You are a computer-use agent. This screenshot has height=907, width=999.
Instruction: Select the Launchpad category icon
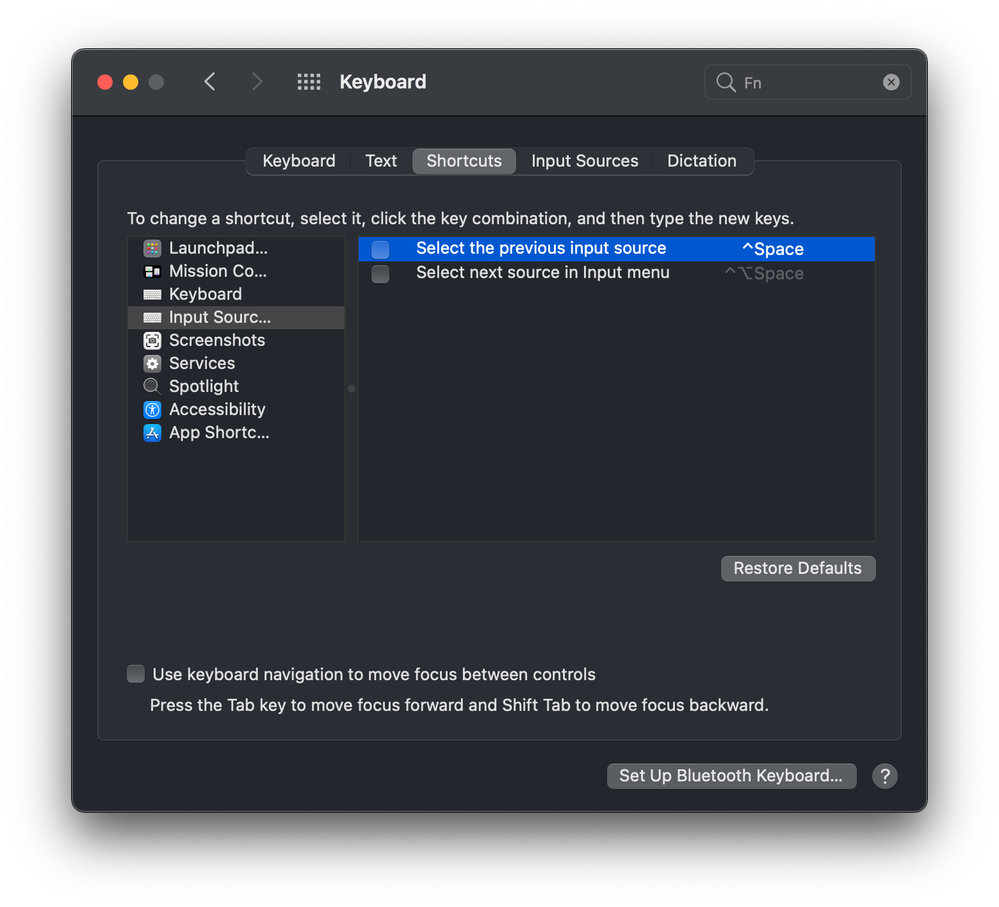click(152, 248)
